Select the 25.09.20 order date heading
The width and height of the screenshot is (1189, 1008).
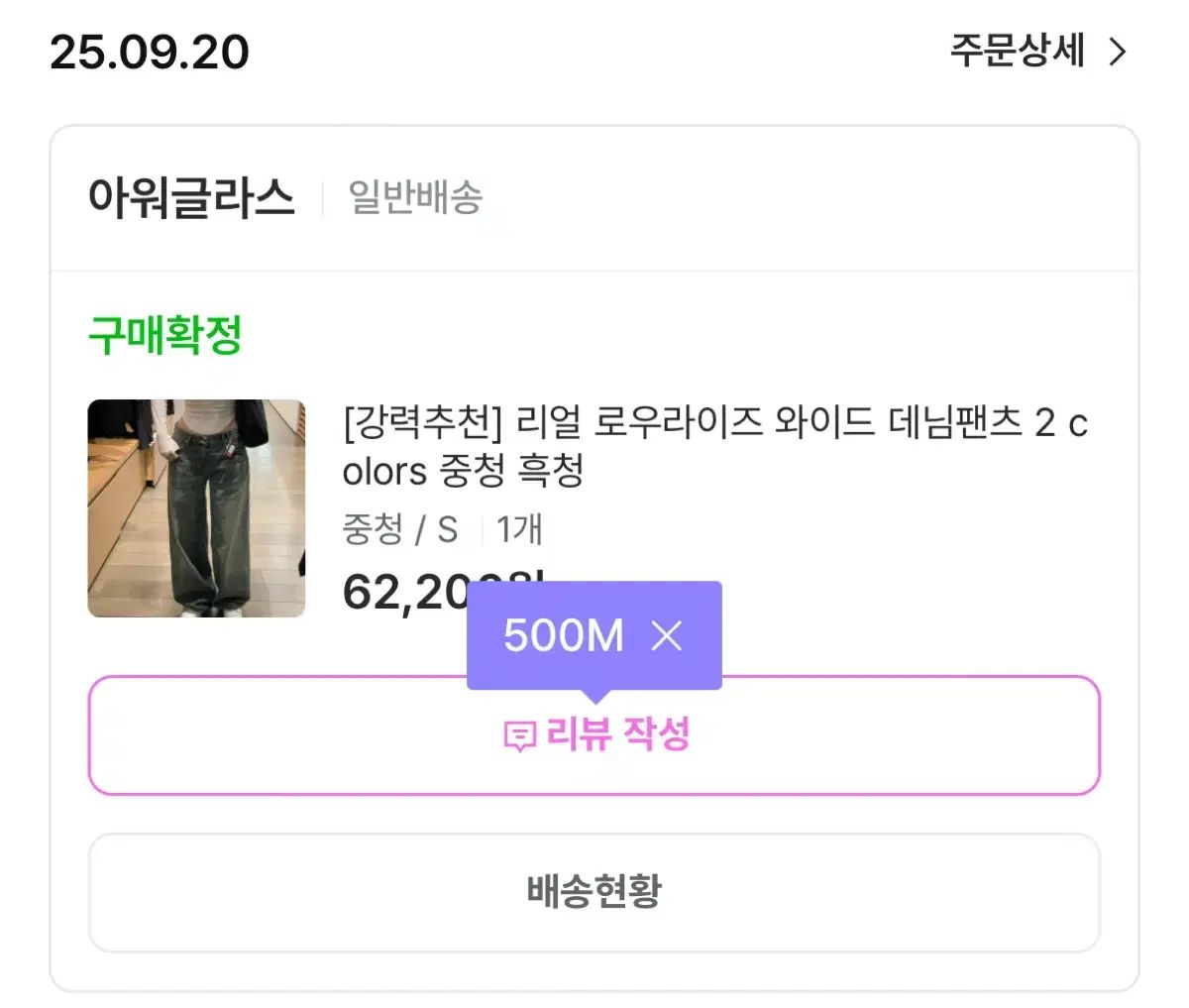(x=150, y=52)
